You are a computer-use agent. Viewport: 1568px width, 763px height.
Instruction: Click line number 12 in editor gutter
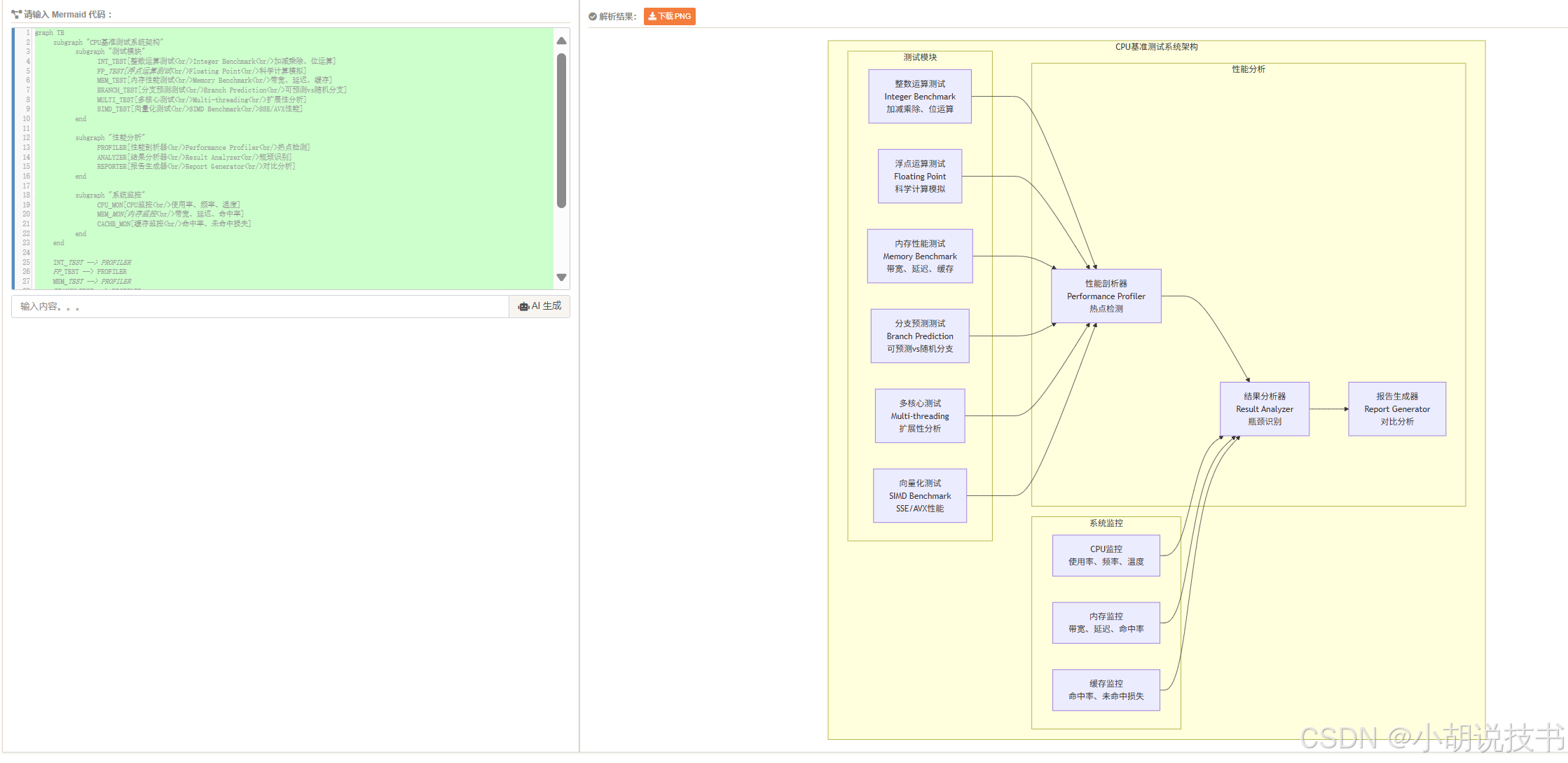coord(26,138)
